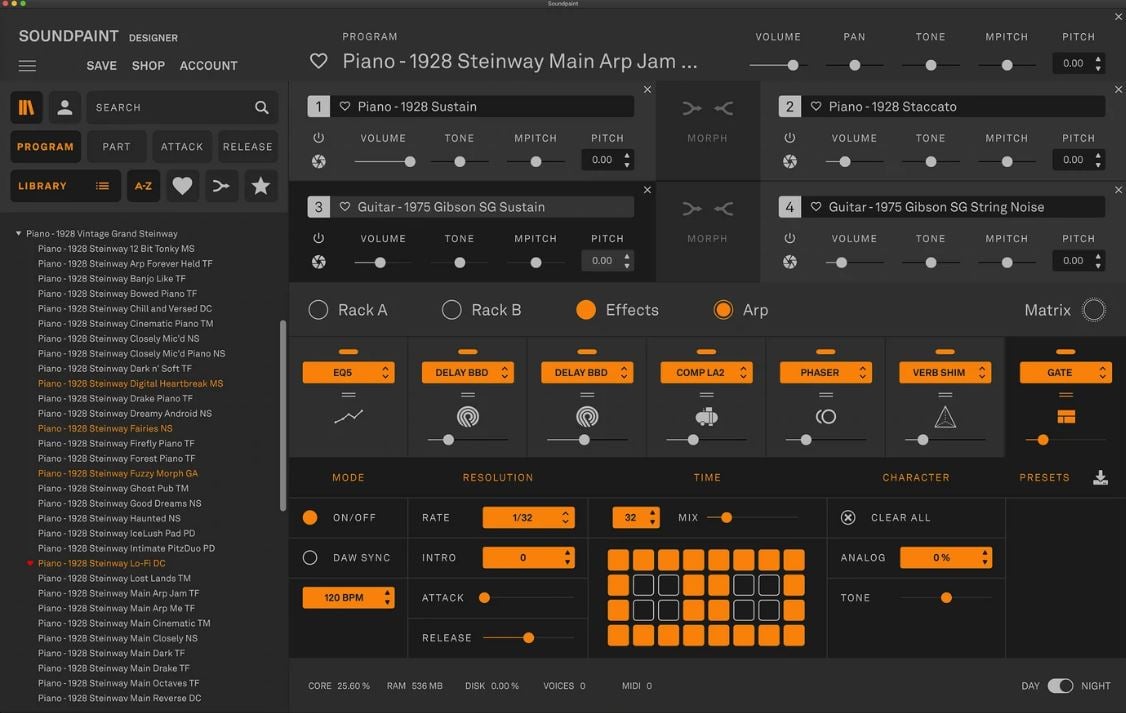Viewport: 1126px width, 713px height.
Task: Open the hamburger menu under Soundpaint logo
Action: click(x=27, y=66)
